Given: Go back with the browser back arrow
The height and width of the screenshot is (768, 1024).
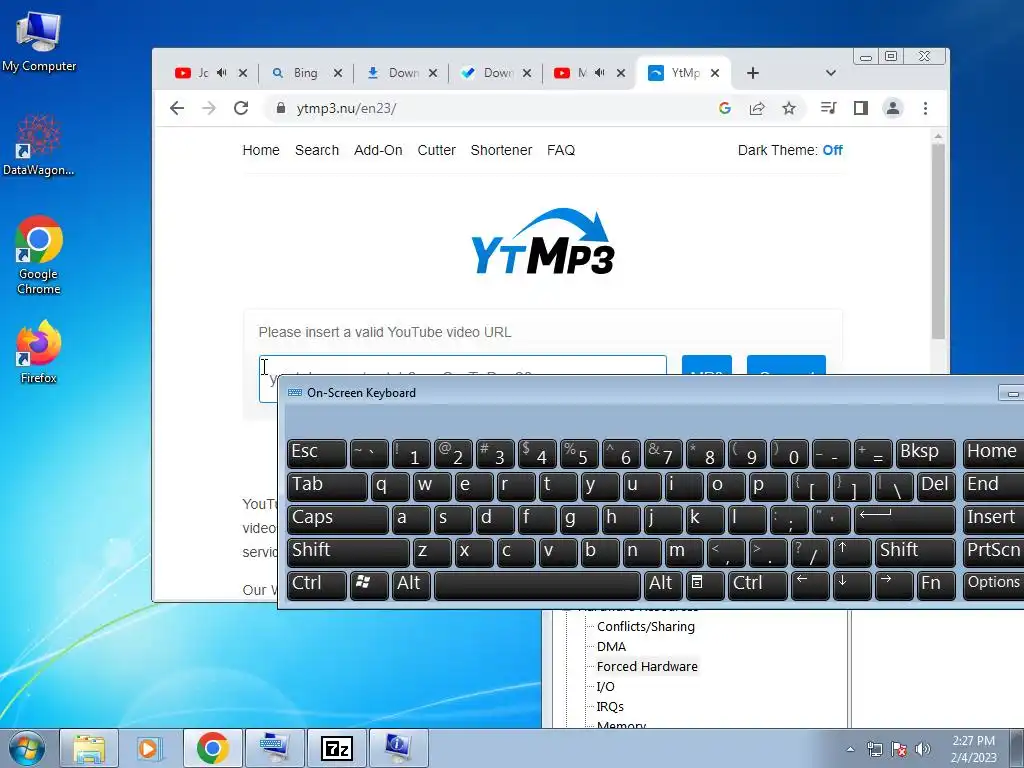Looking at the screenshot, I should (x=177, y=108).
